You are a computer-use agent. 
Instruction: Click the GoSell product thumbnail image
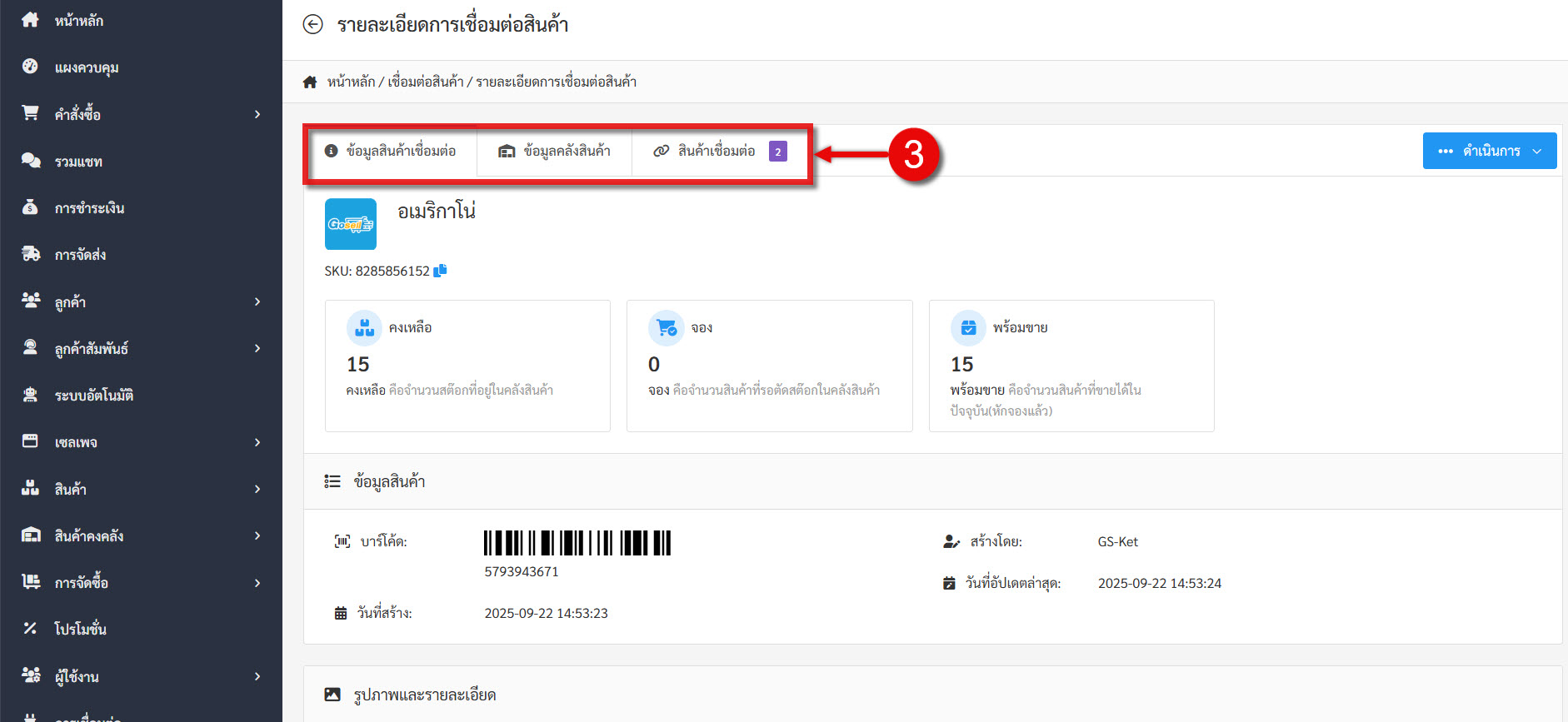[x=351, y=224]
